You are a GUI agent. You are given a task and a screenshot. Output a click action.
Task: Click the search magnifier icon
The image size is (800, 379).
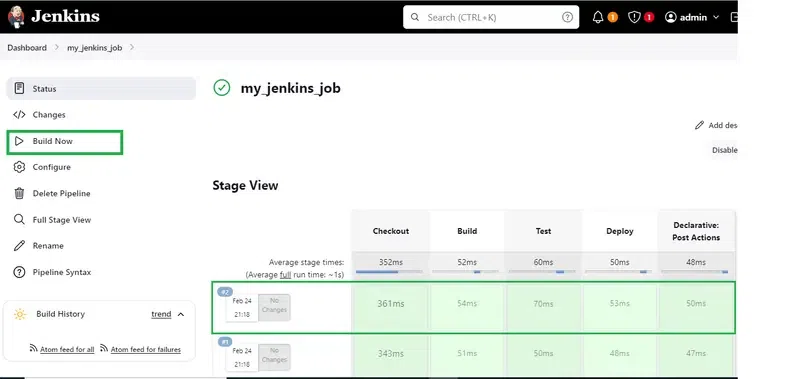pos(415,17)
